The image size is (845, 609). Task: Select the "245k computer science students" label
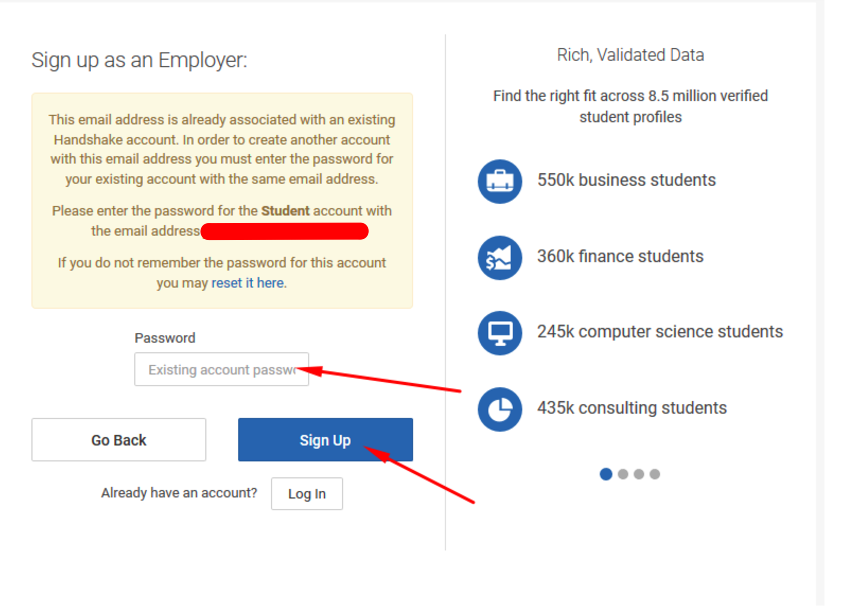pos(660,332)
